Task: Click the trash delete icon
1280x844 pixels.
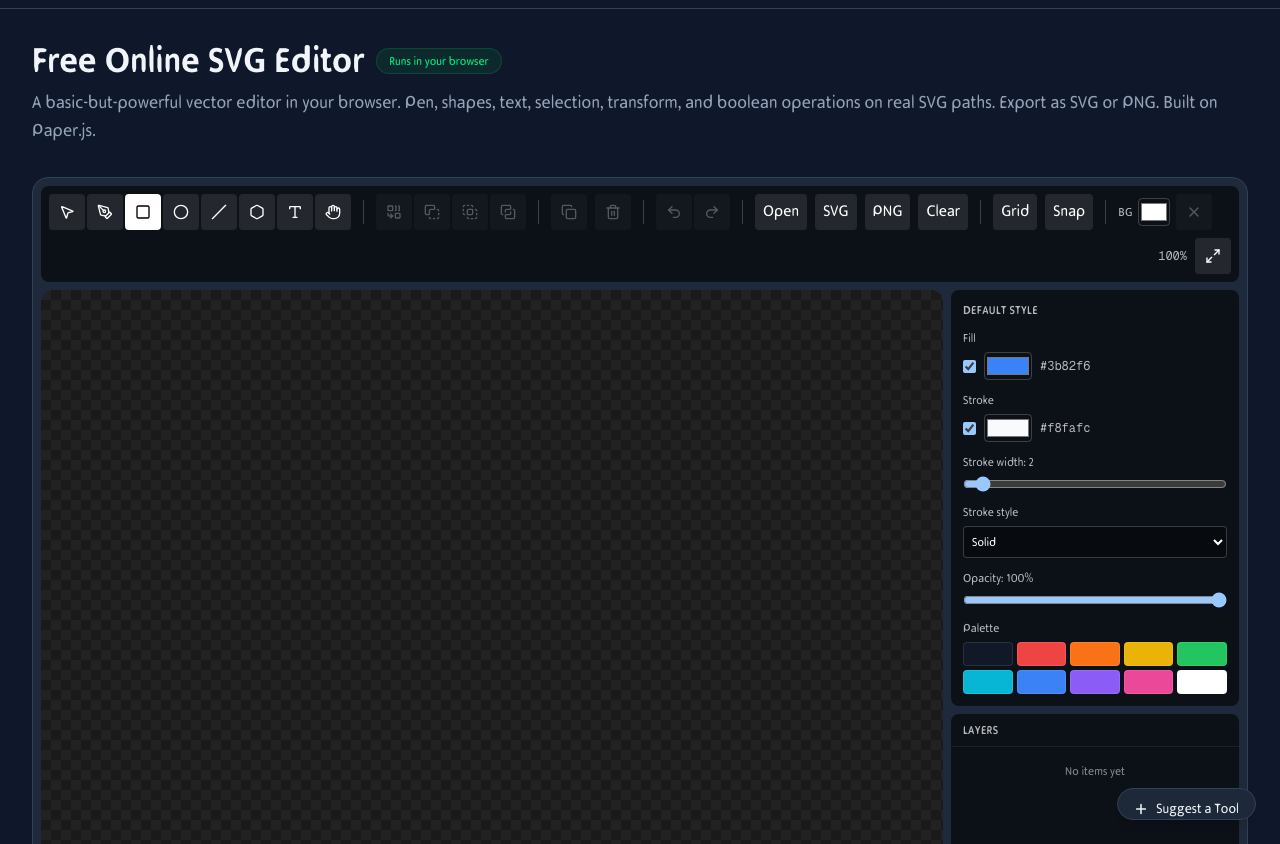Action: click(x=613, y=212)
